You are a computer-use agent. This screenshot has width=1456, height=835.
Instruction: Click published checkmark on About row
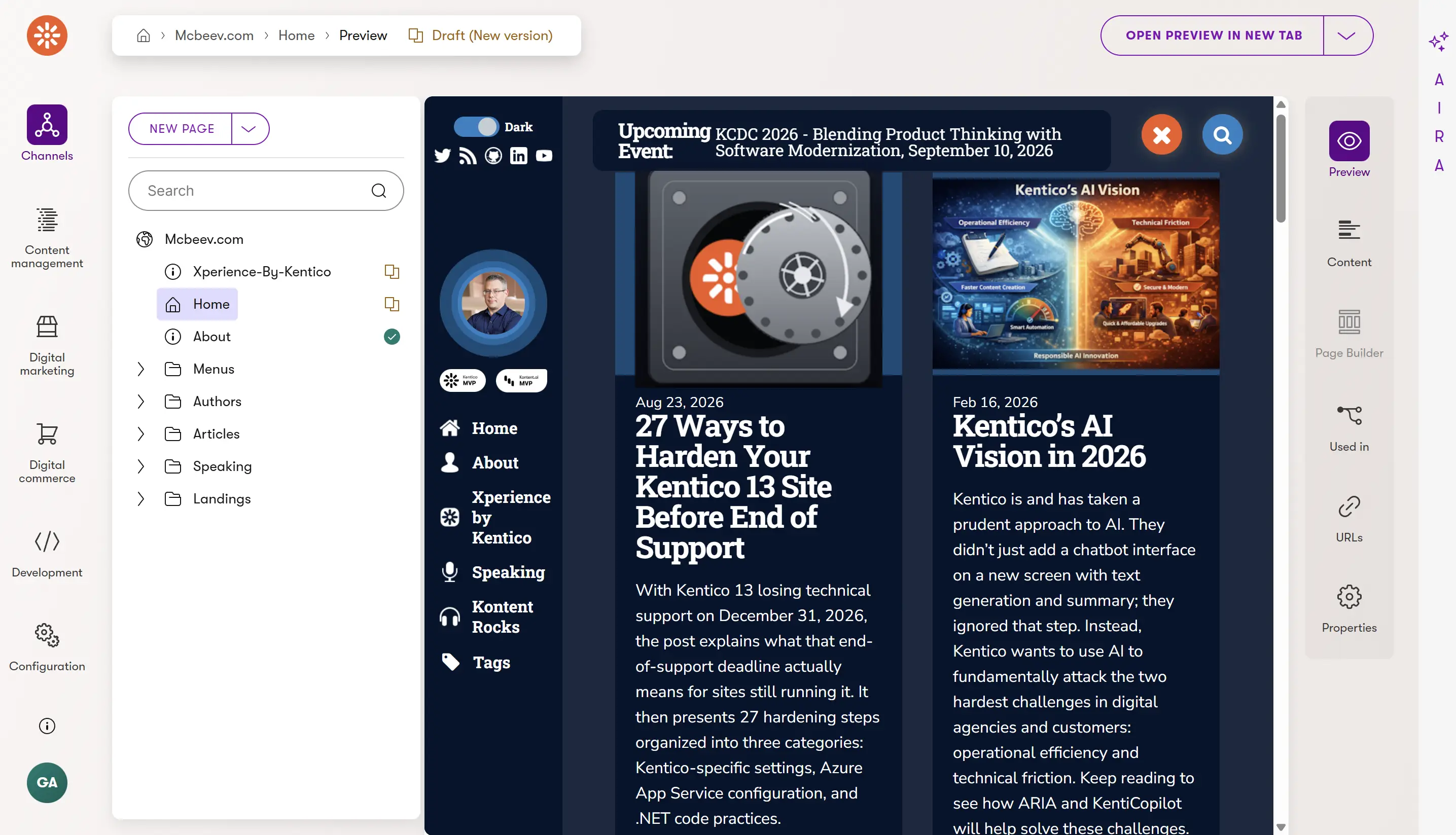(392, 337)
